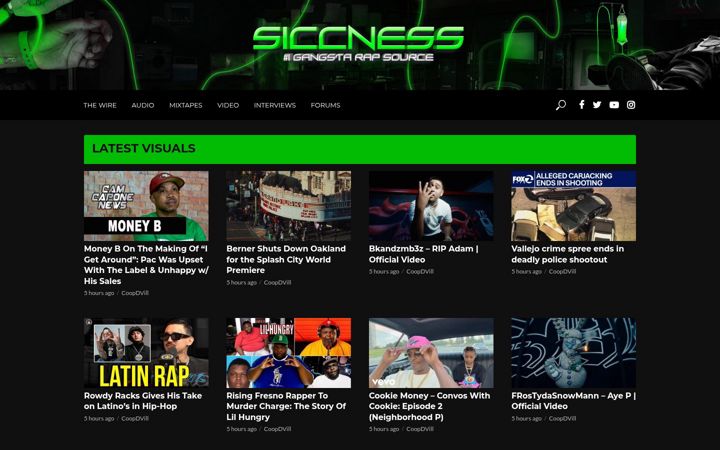The width and height of the screenshot is (720, 450).
Task: Open the Oakland theater marquee thumbnail
Action: click(x=288, y=206)
